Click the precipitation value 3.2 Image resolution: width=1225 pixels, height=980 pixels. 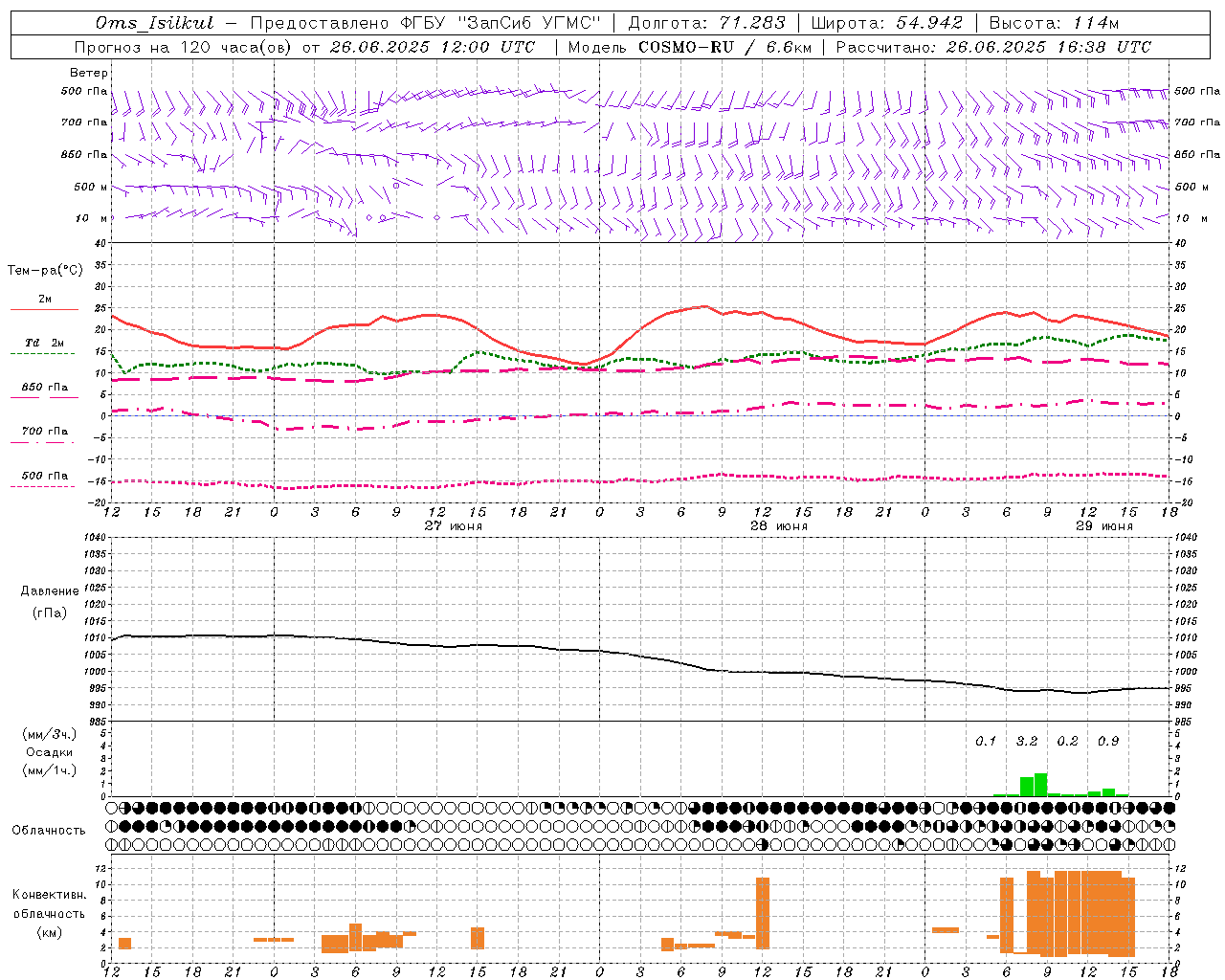[1027, 742]
